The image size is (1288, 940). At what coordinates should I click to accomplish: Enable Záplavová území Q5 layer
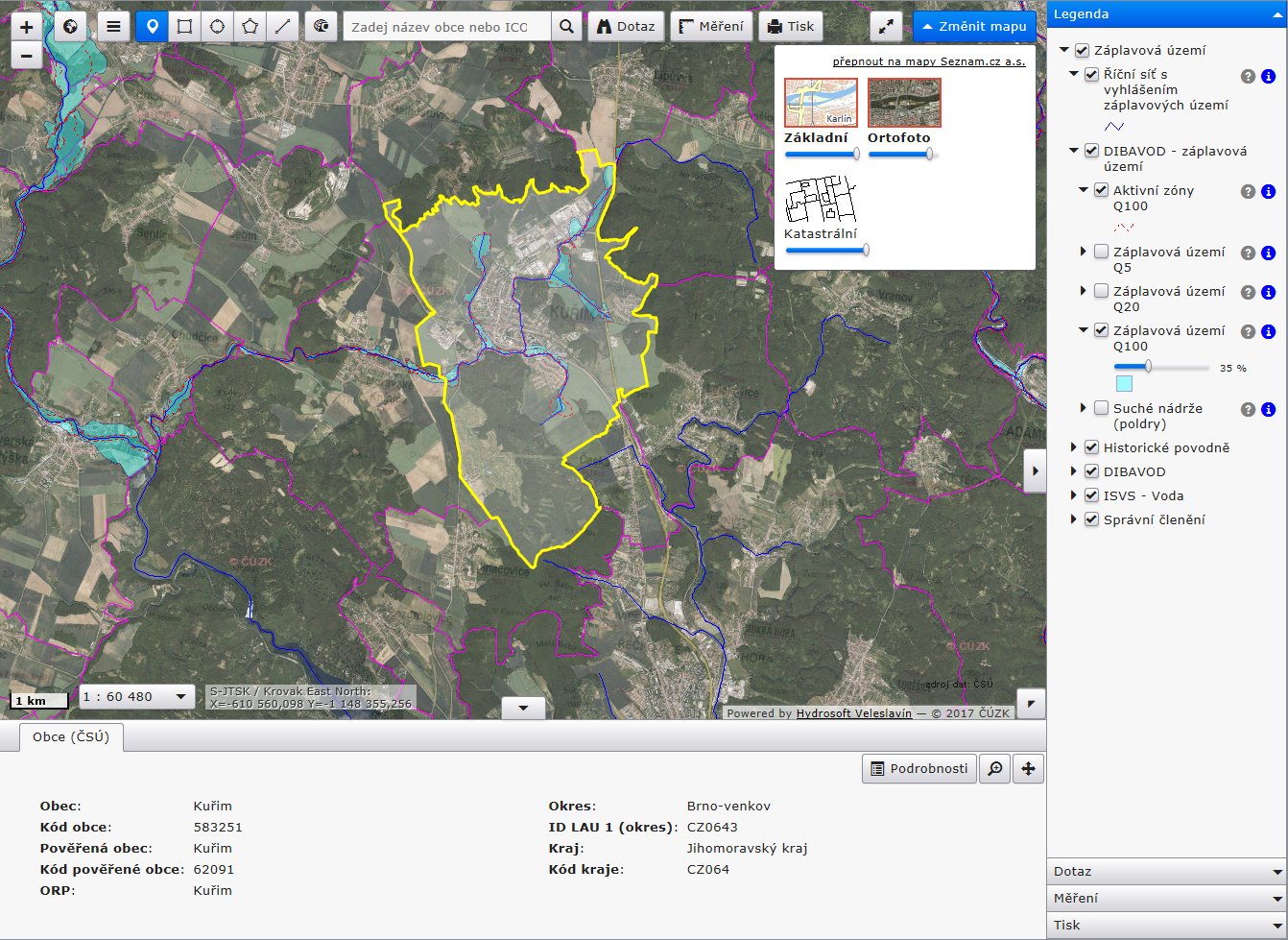point(1101,252)
